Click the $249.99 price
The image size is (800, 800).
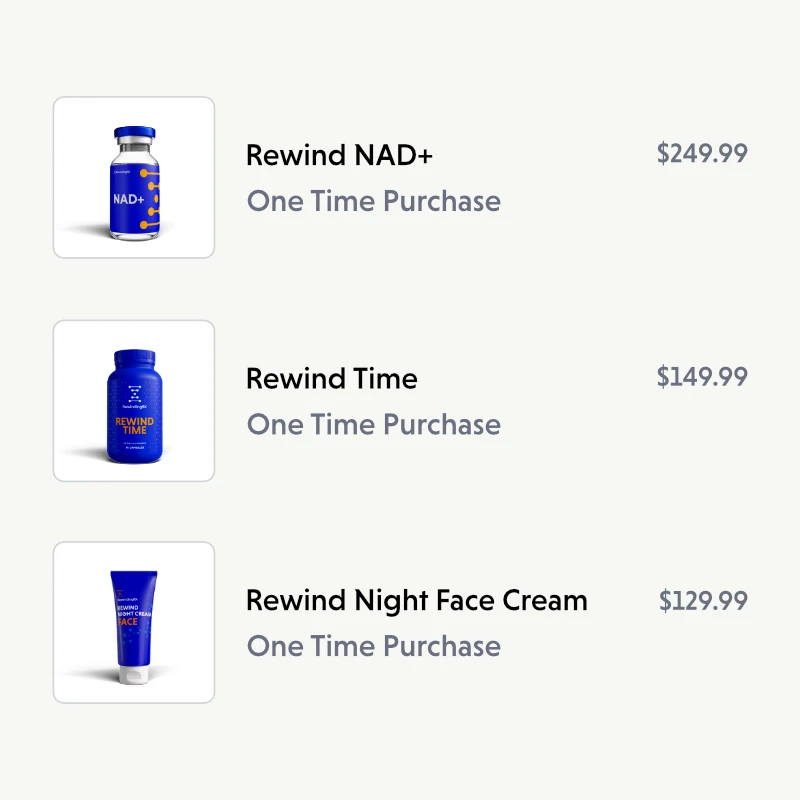[x=702, y=153]
